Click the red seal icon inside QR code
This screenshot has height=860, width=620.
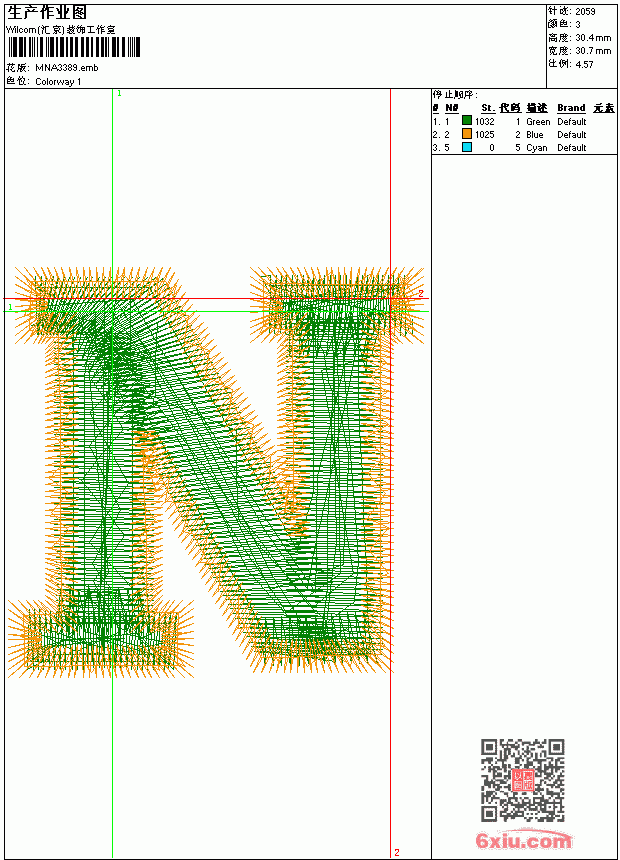[522, 780]
